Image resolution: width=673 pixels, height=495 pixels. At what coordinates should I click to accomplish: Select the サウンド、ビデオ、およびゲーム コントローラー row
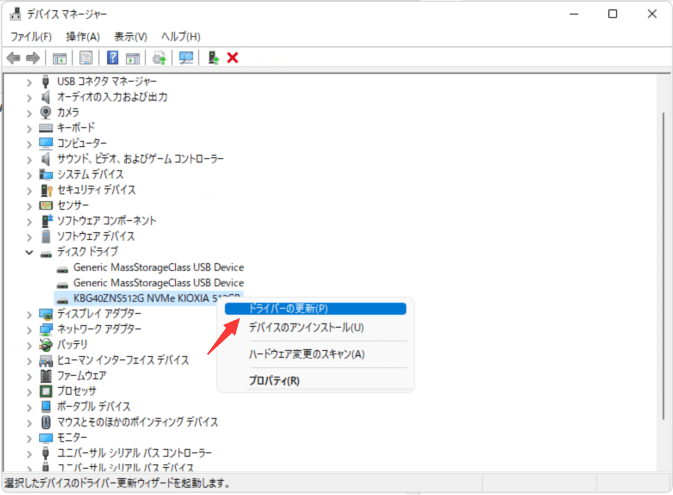click(140, 159)
